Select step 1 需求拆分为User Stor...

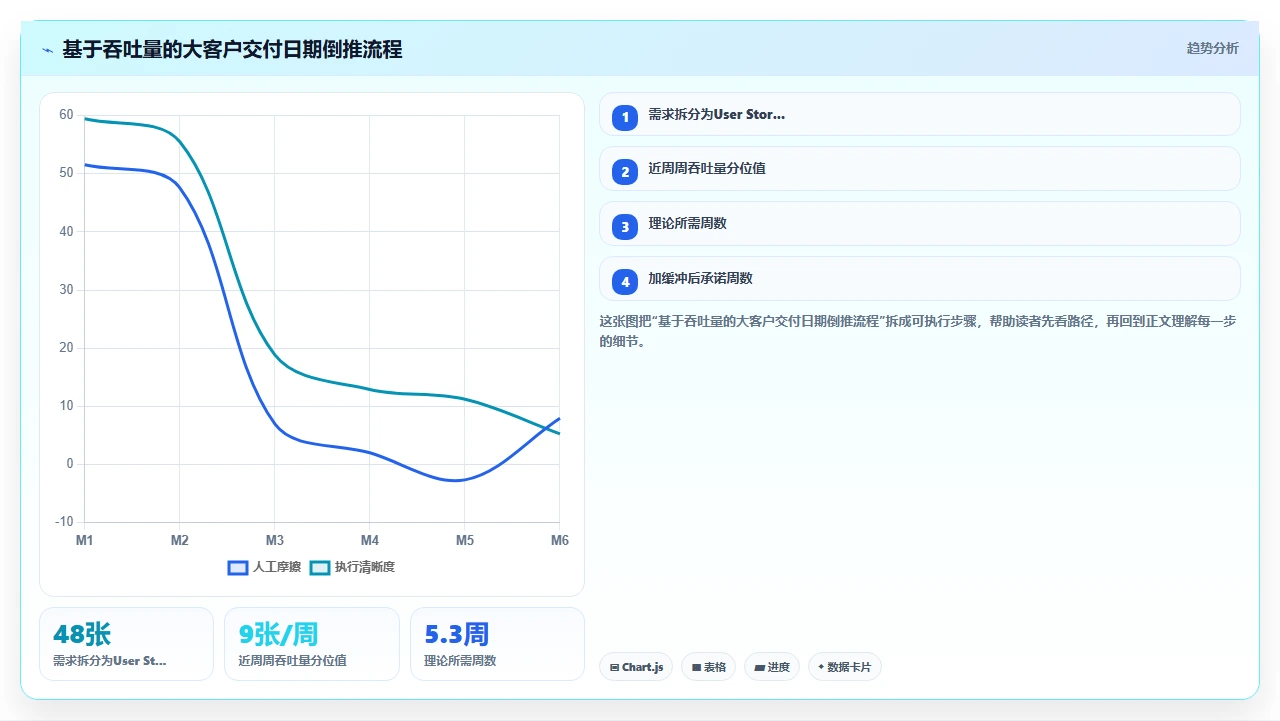click(x=919, y=114)
